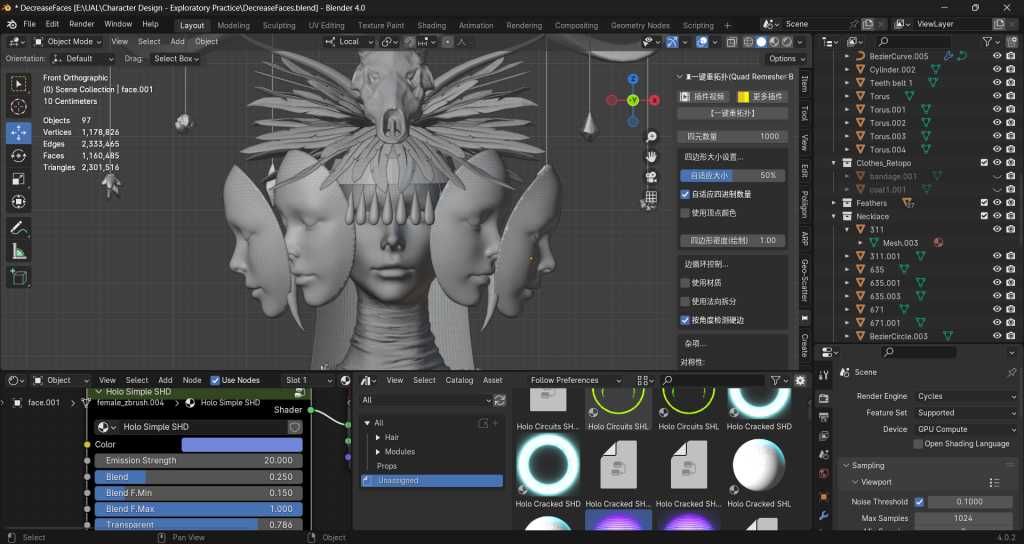This screenshot has height=544, width=1024.
Task: Open Device GPU Compute dropdown
Action: tap(965, 429)
